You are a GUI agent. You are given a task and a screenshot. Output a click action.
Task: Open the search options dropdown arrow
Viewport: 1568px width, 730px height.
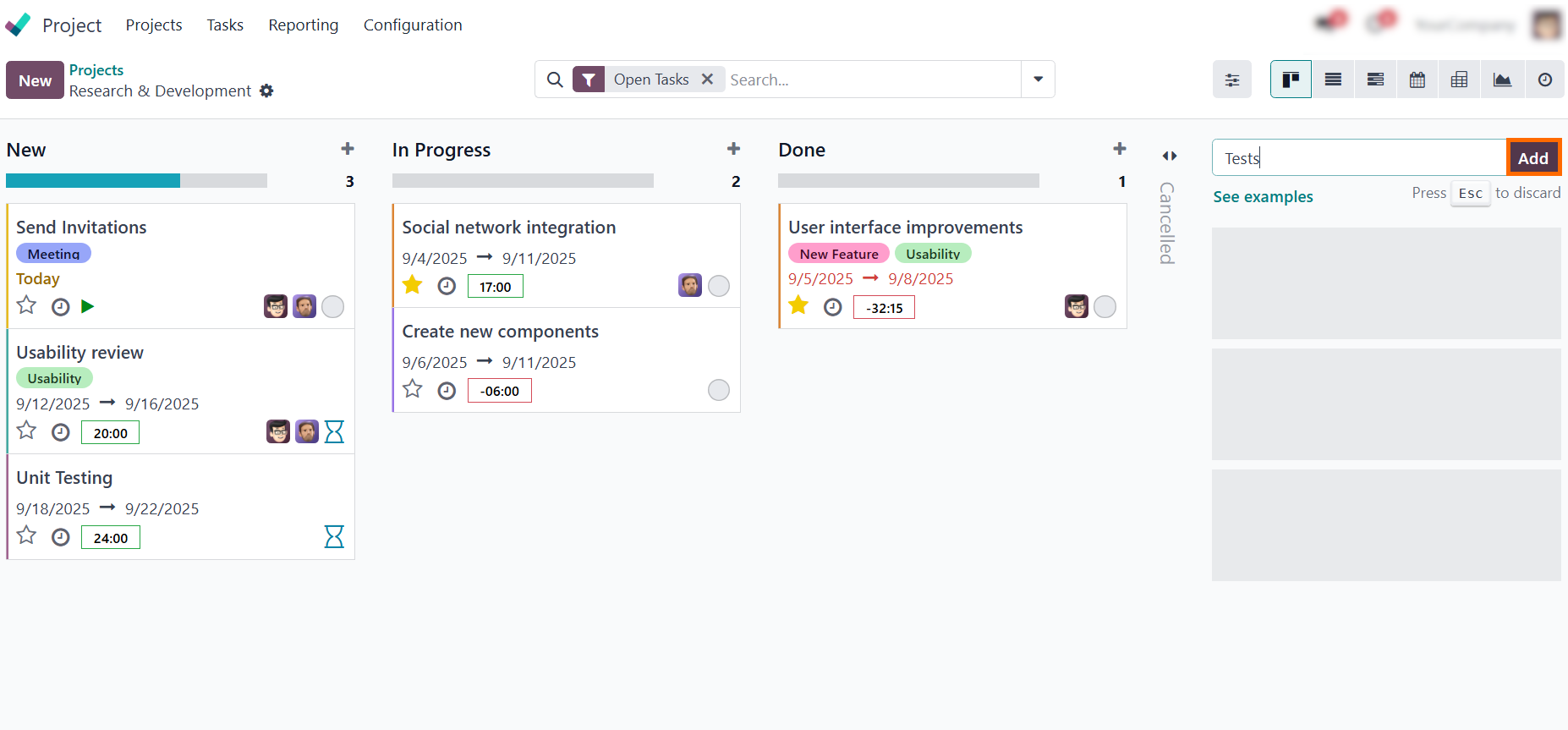[1038, 79]
